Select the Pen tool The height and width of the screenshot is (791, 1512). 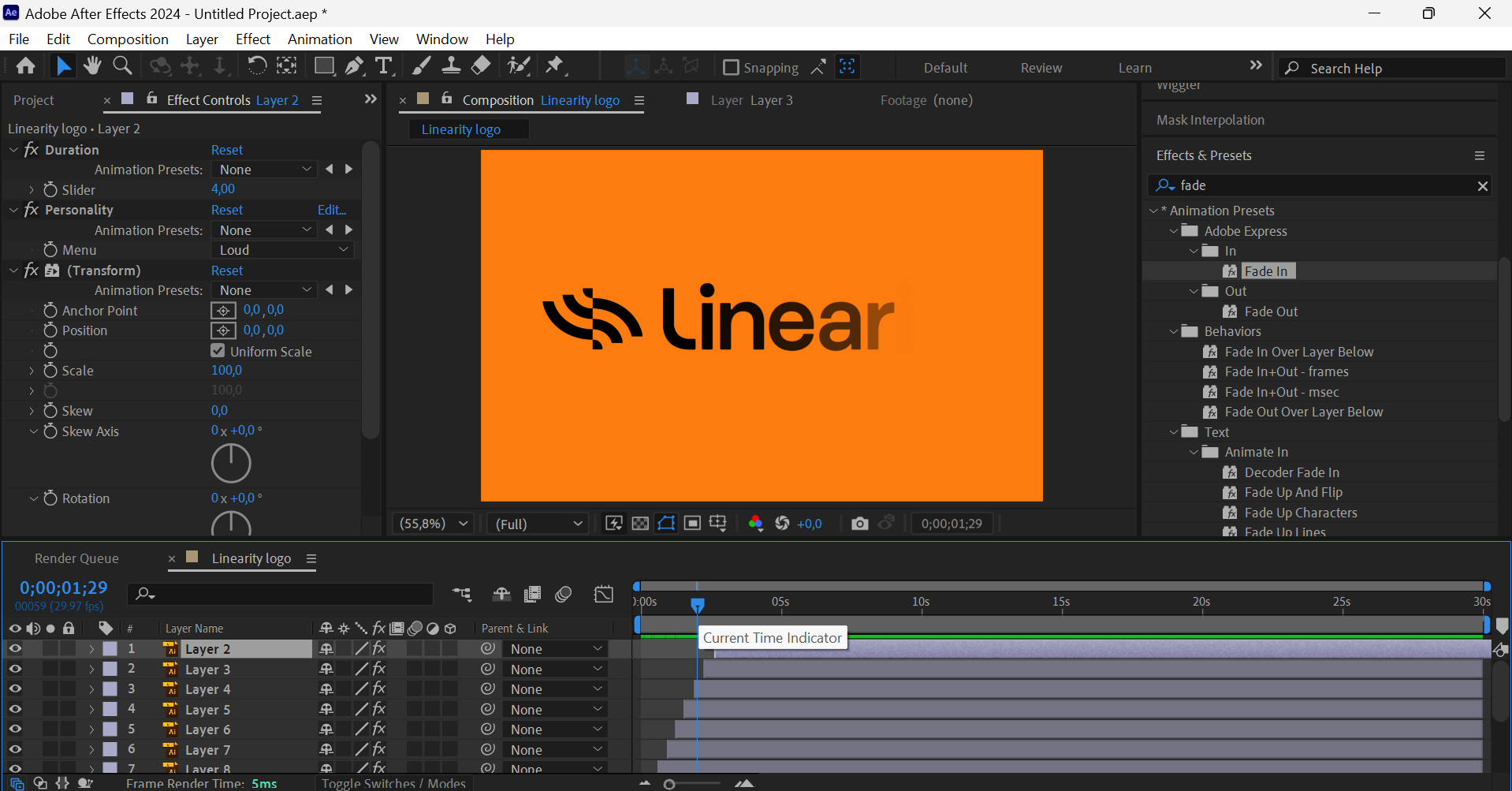click(354, 66)
